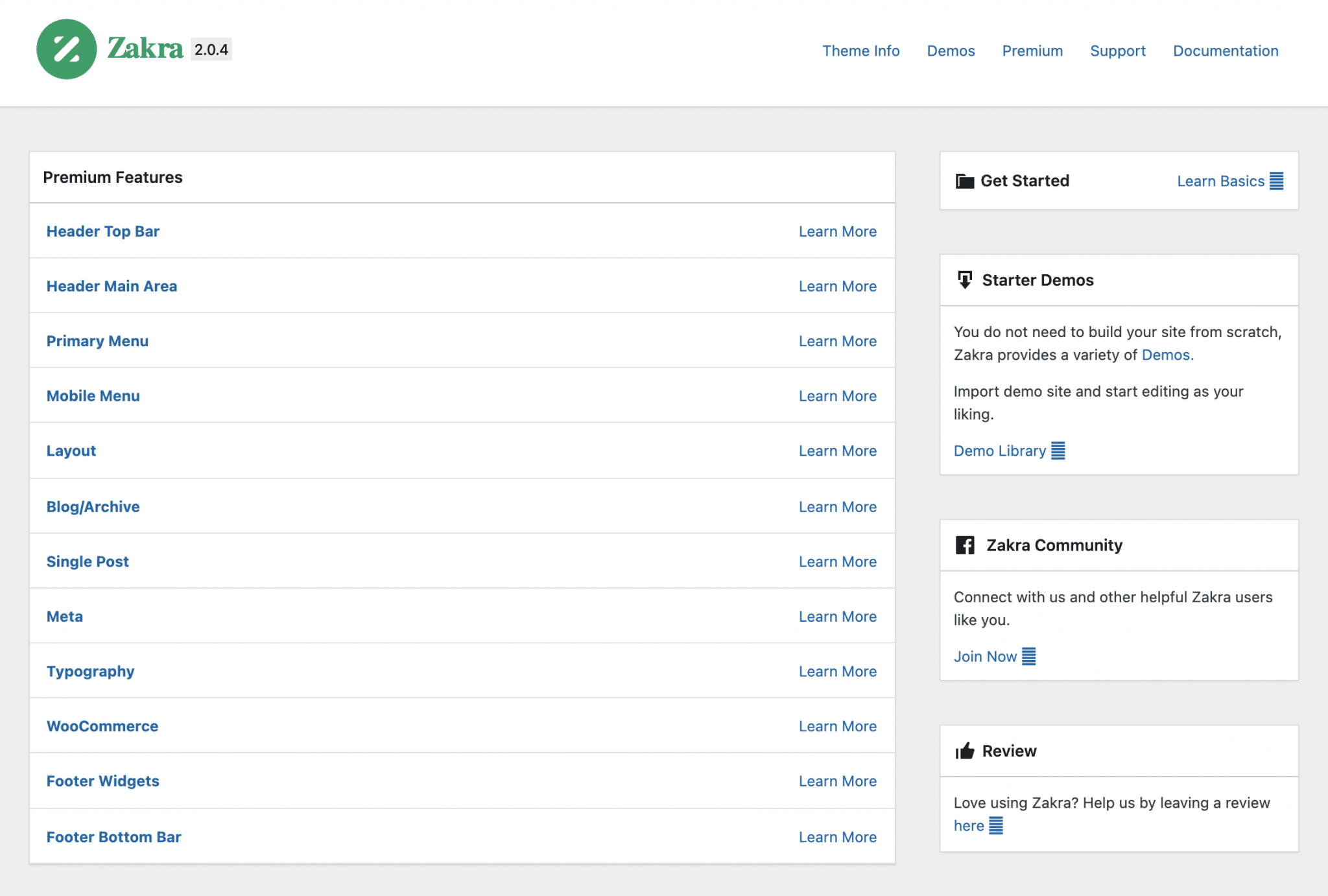This screenshot has width=1328, height=896.
Task: Click the Demos link in Starter Demos text
Action: click(1167, 355)
